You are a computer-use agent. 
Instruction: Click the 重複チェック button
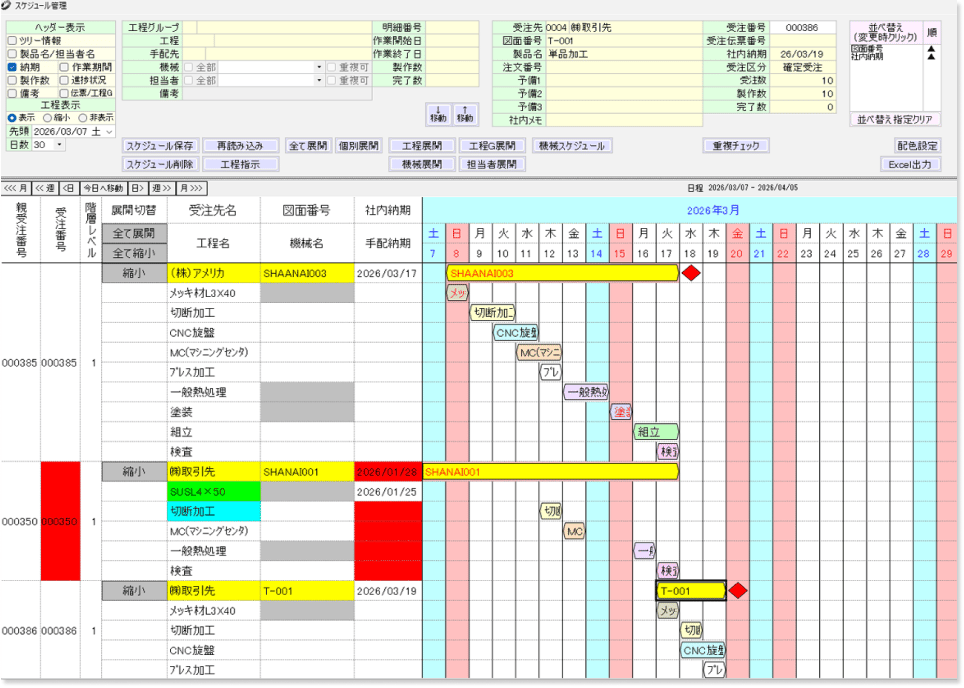click(736, 146)
